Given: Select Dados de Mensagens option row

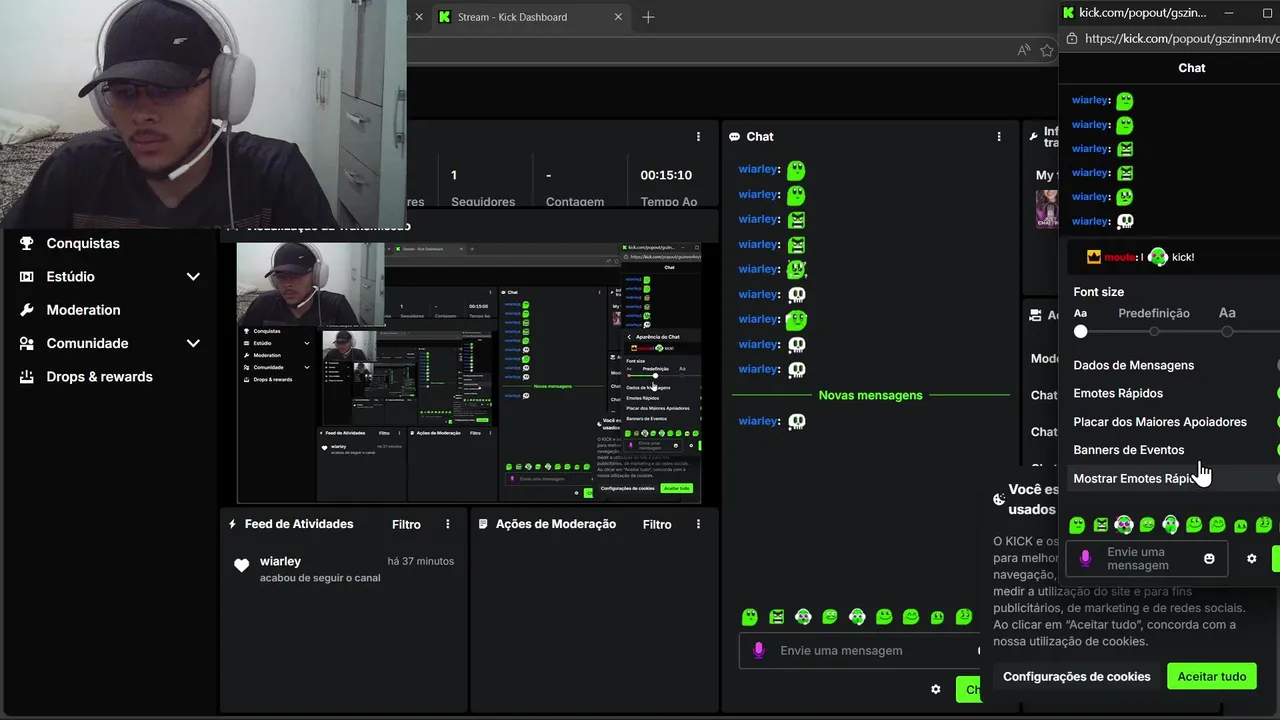Looking at the screenshot, I should (x=1175, y=365).
